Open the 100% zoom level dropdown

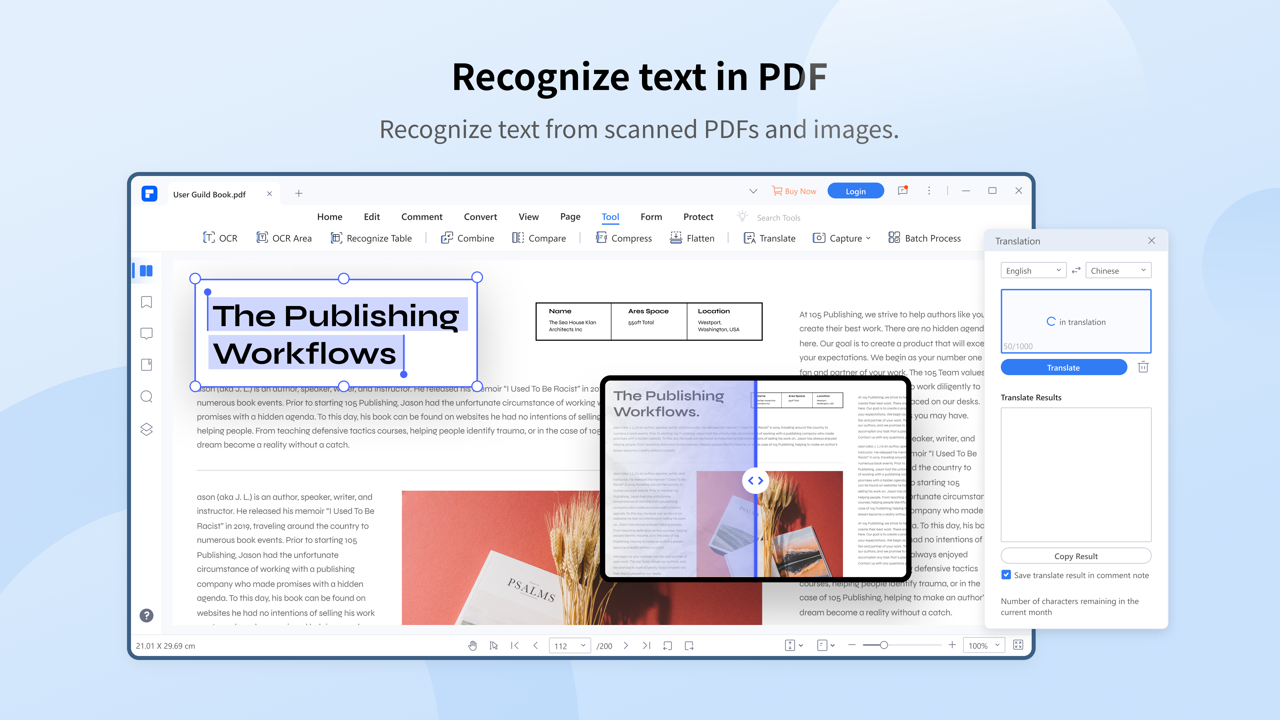point(984,646)
